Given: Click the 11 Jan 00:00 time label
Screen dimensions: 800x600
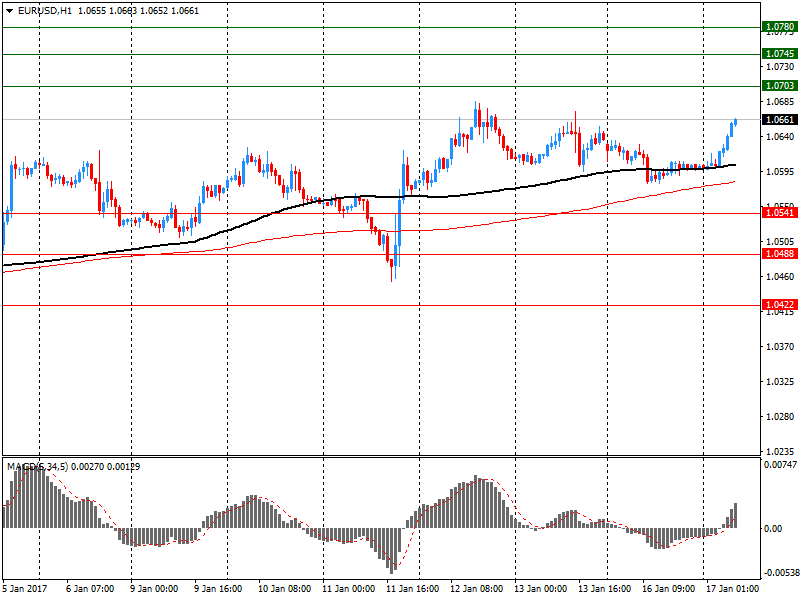Looking at the screenshot, I should tap(348, 589).
